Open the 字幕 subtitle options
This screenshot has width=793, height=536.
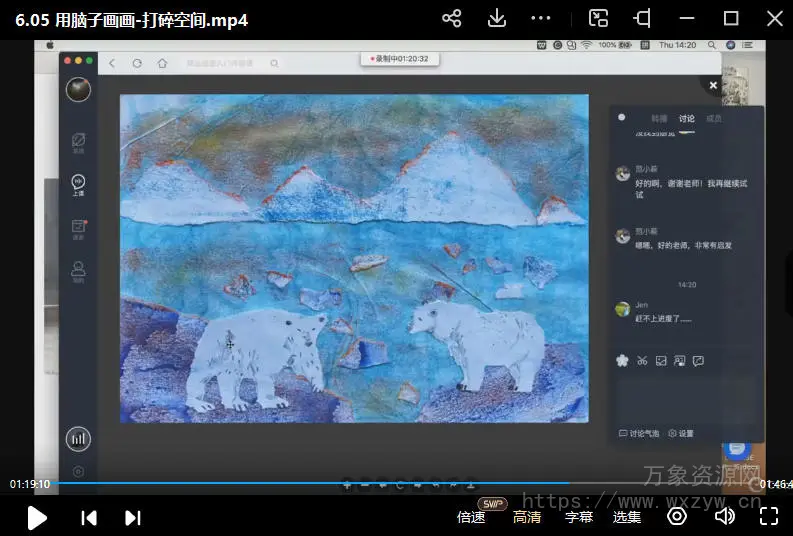[579, 517]
